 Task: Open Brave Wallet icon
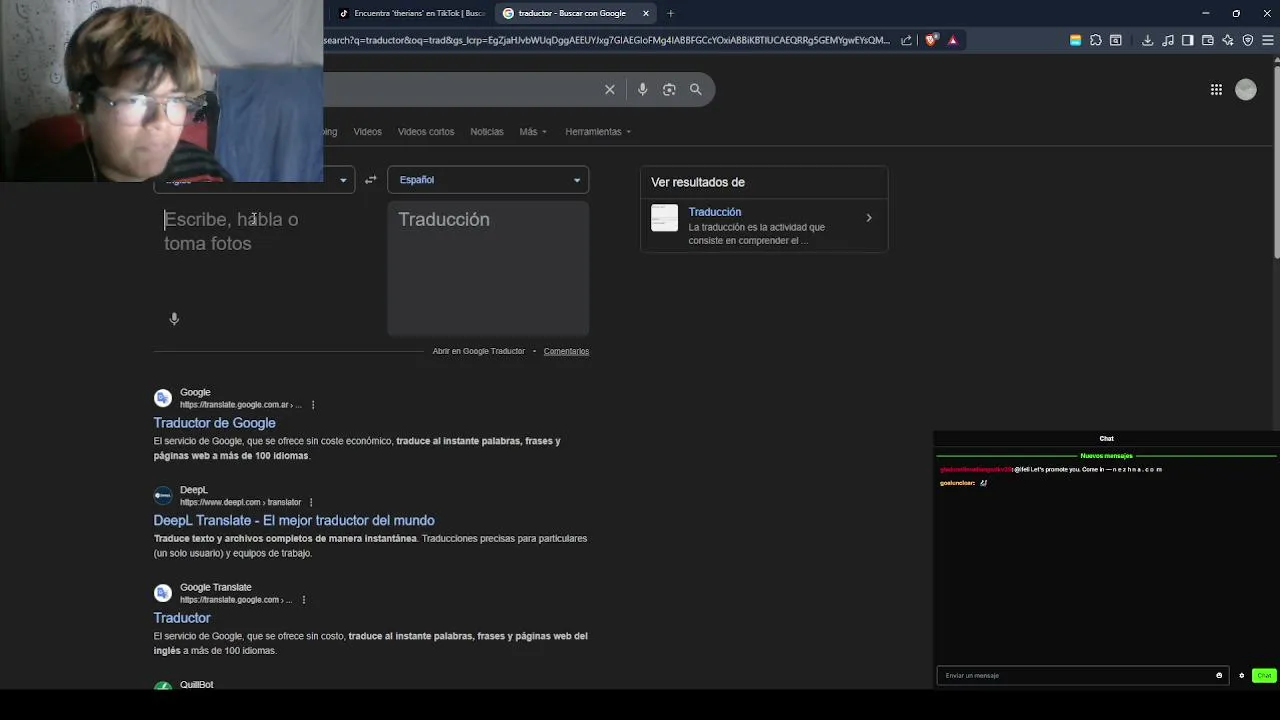click(1208, 40)
